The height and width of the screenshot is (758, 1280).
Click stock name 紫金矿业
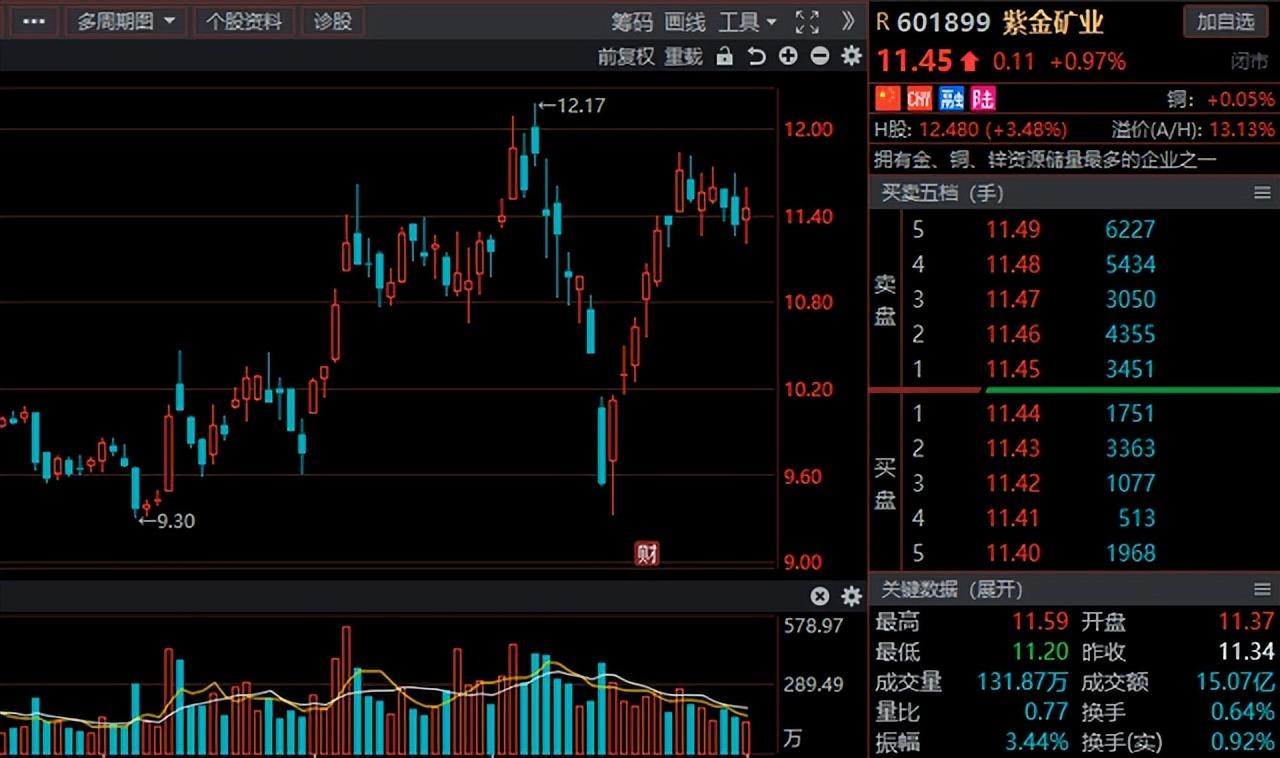pyautogui.click(x=1053, y=23)
